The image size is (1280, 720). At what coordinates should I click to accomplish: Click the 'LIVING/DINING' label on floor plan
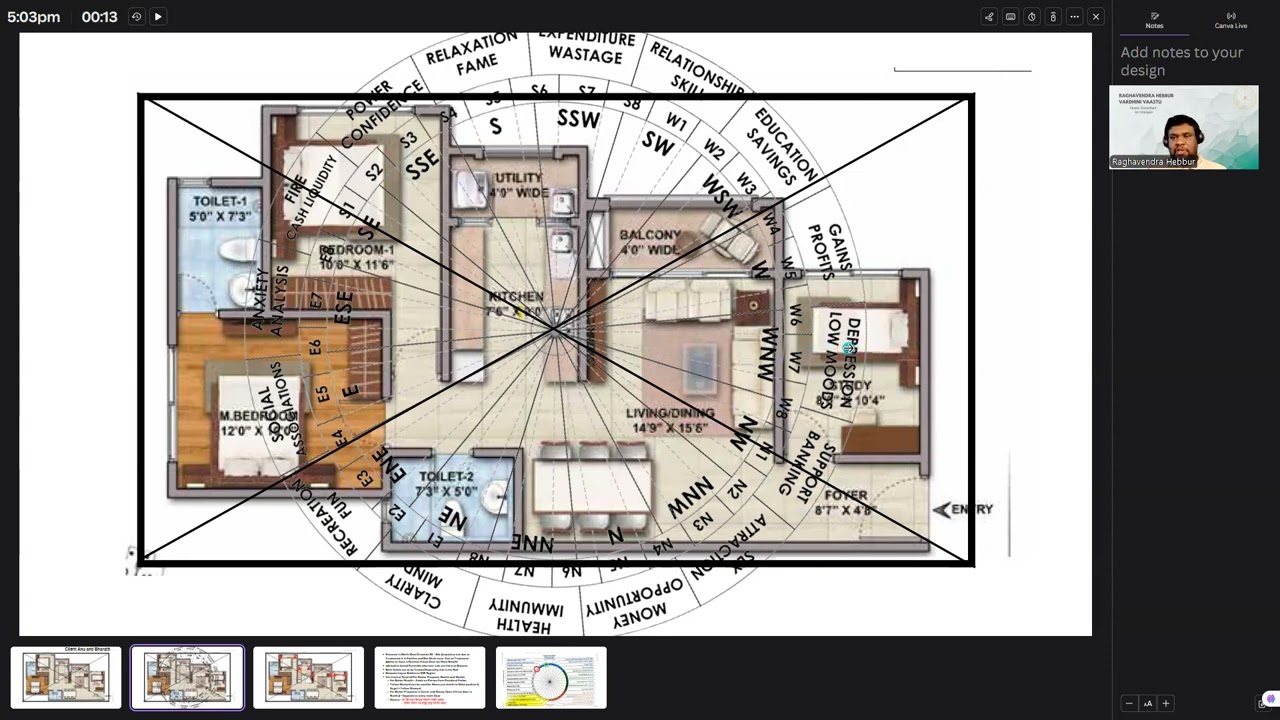pos(670,413)
